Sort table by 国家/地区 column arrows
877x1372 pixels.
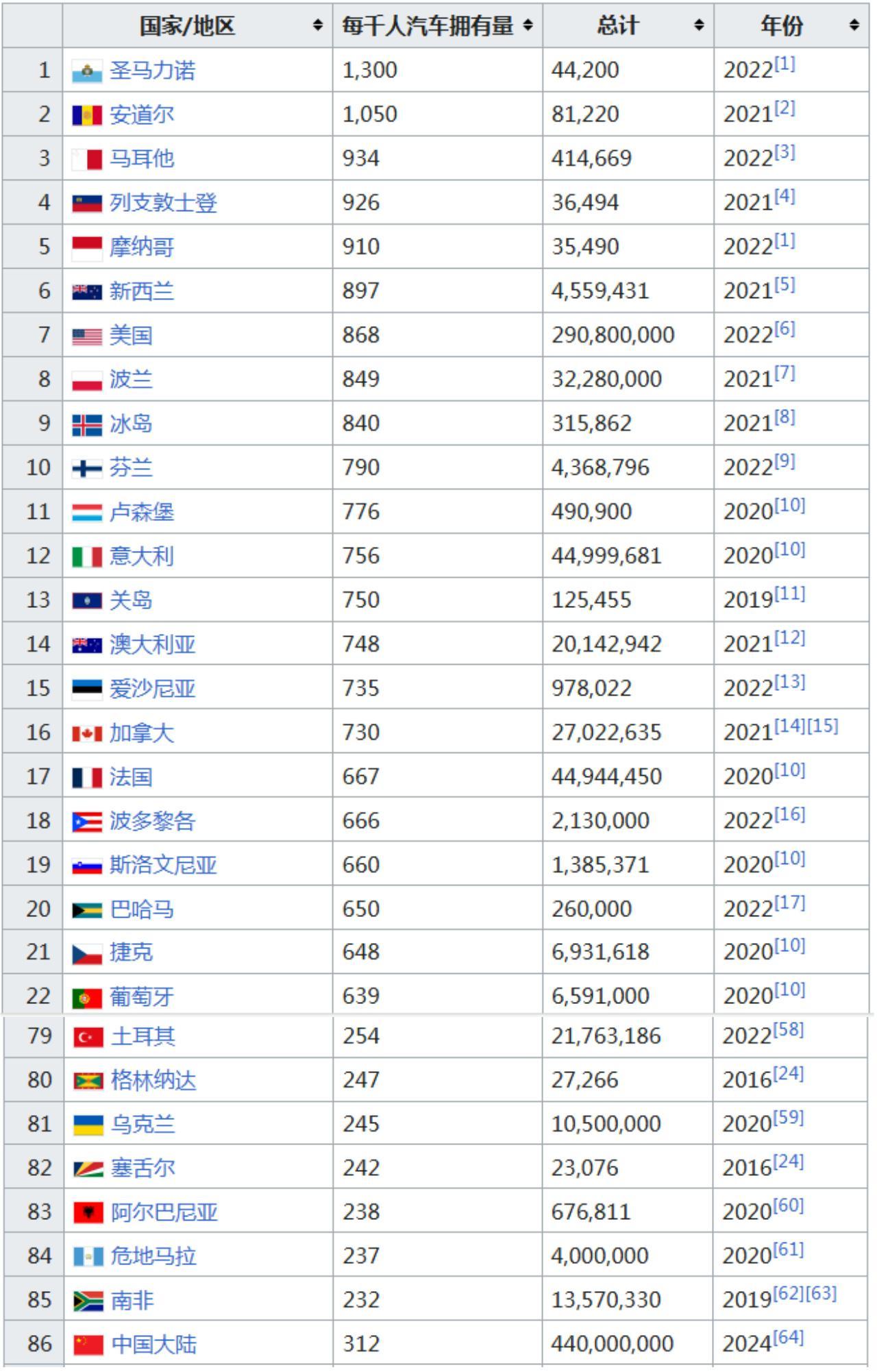(x=317, y=26)
